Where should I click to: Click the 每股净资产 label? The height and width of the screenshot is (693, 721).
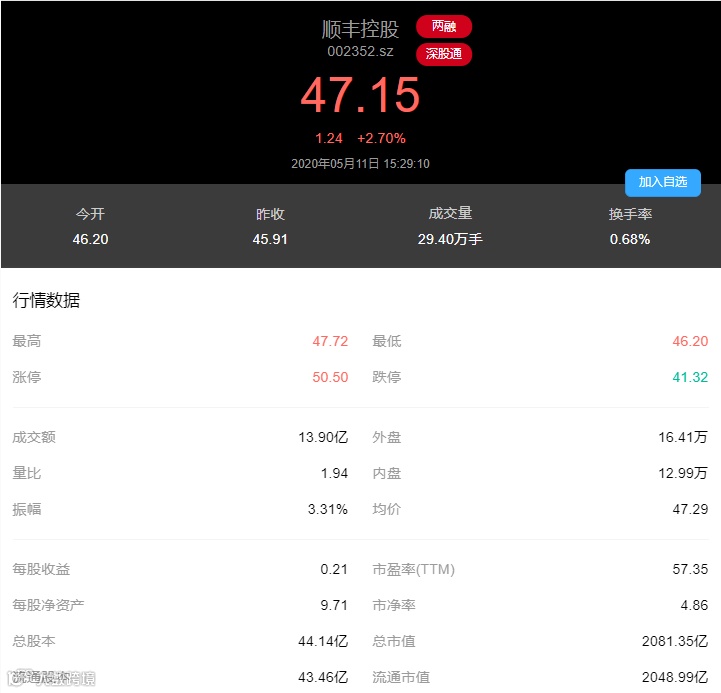tap(48, 605)
